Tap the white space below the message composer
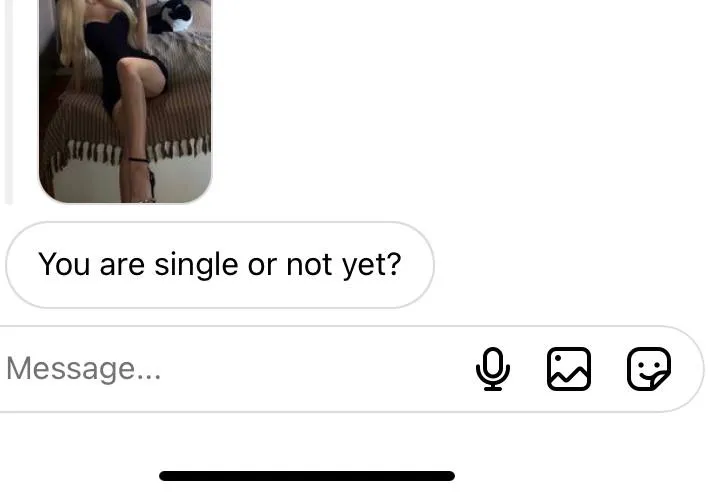 (359, 439)
